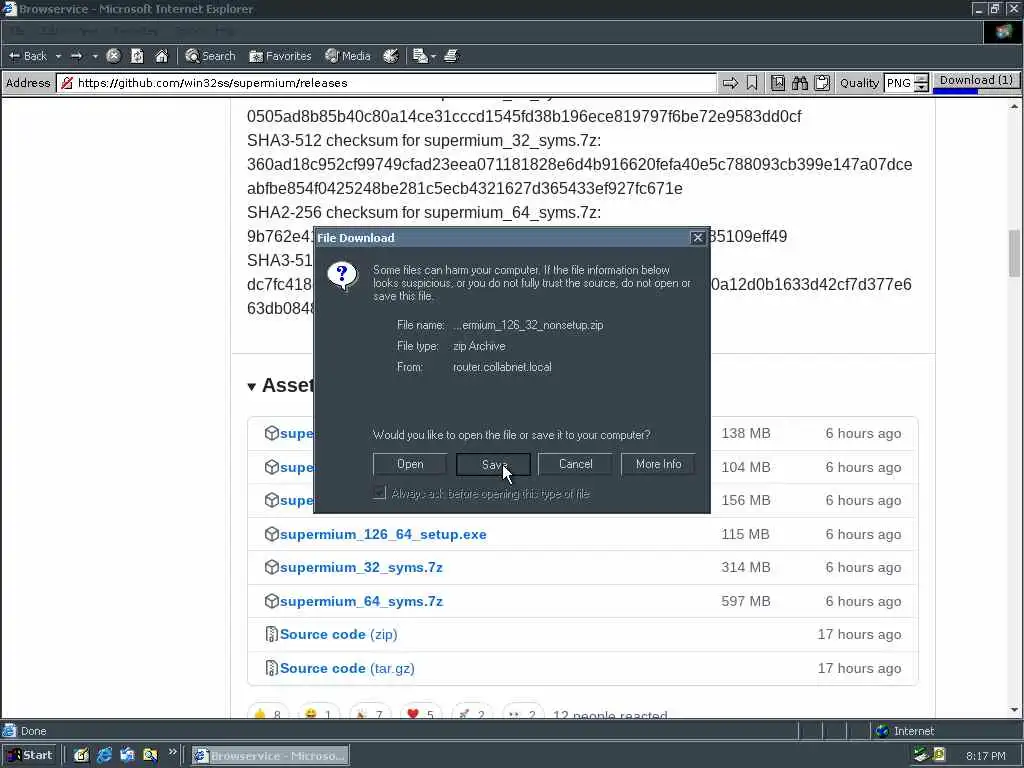Expand the Edit icon dropdown arrow
Image resolution: width=1024 pixels, height=768 pixels.
click(433, 56)
